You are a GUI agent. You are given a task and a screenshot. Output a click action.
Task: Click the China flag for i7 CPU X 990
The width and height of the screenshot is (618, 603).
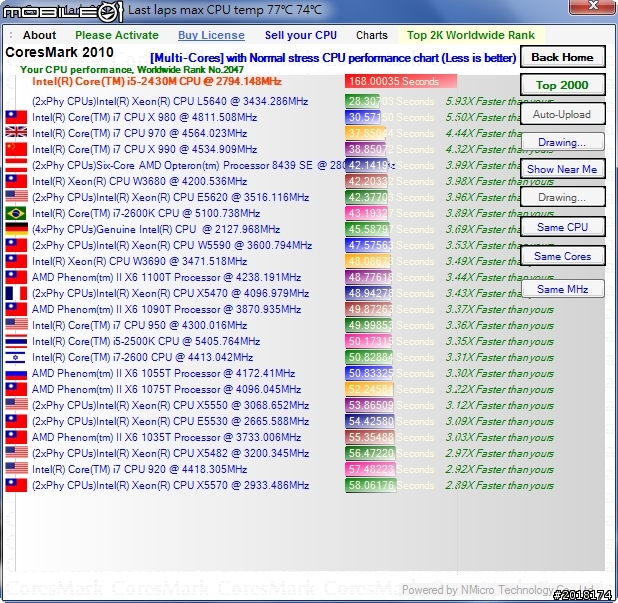coord(16,149)
